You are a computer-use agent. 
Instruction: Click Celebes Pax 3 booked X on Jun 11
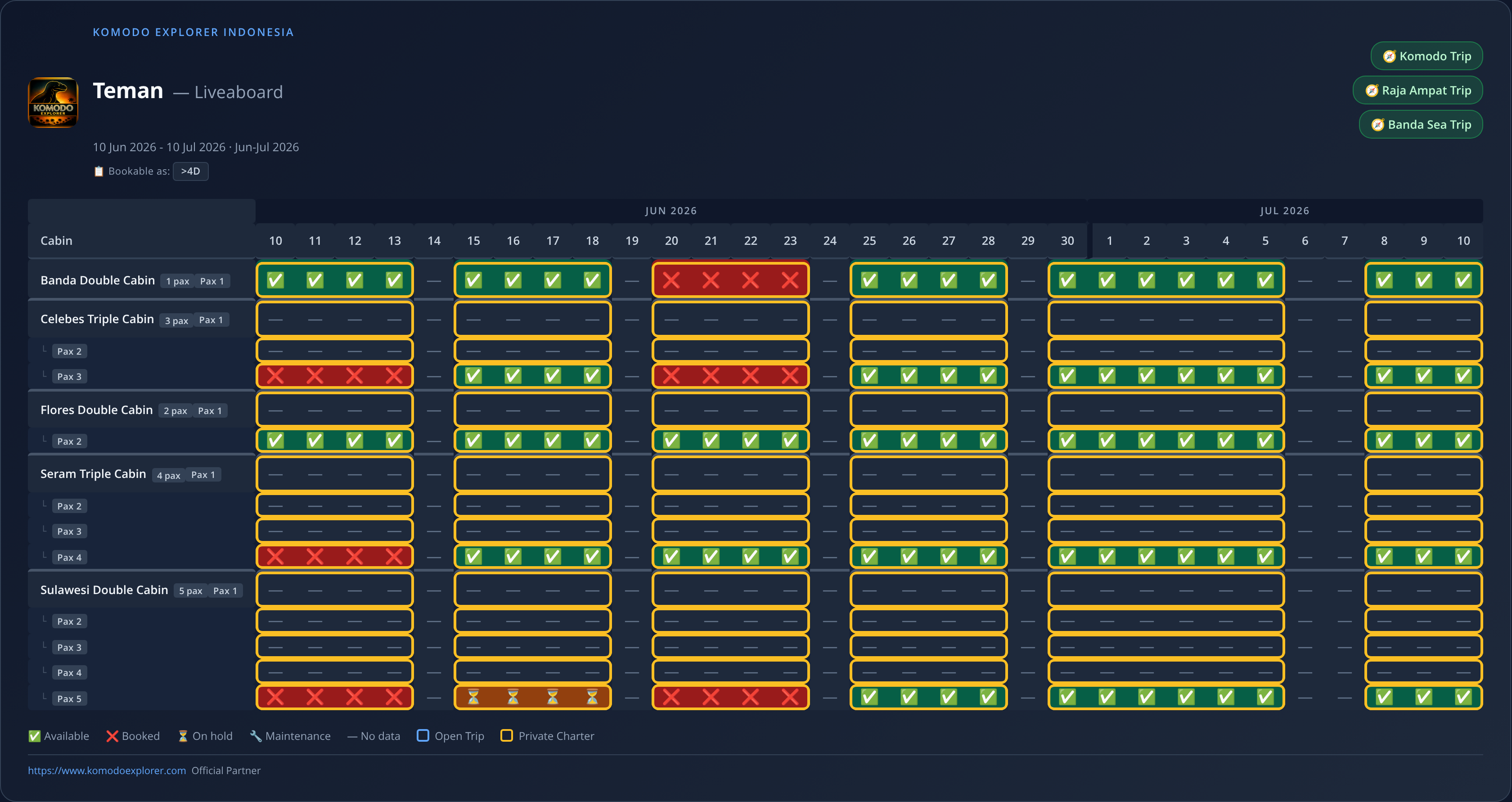[315, 376]
